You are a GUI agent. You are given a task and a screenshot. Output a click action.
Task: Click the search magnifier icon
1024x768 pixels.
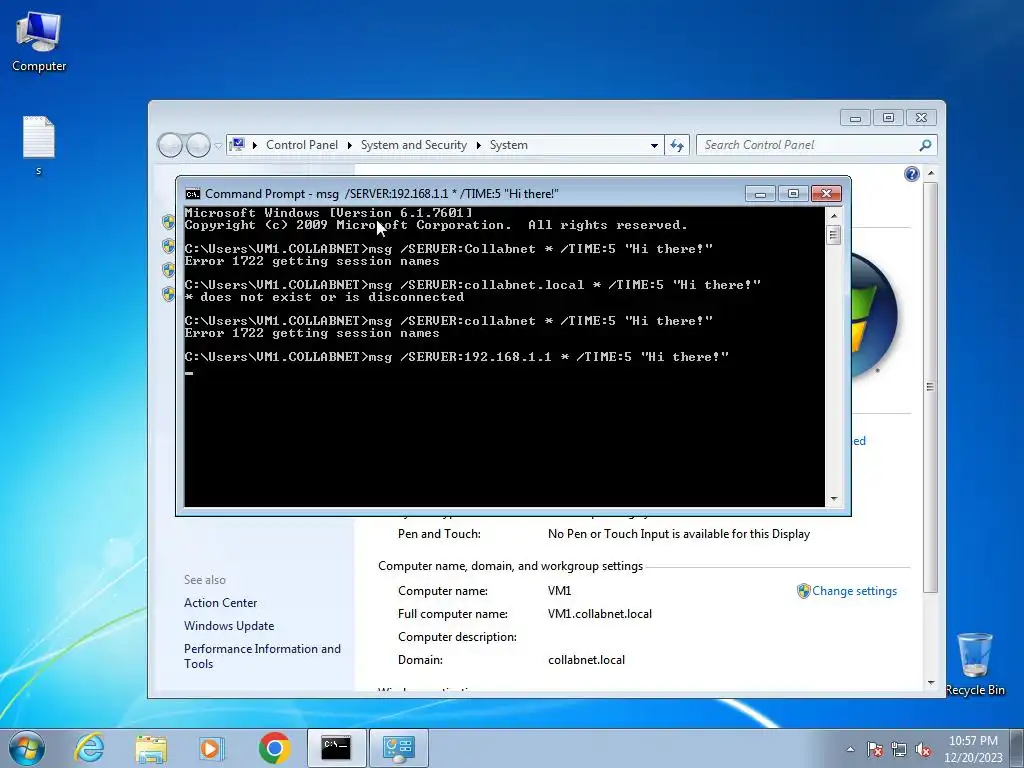pos(925,145)
